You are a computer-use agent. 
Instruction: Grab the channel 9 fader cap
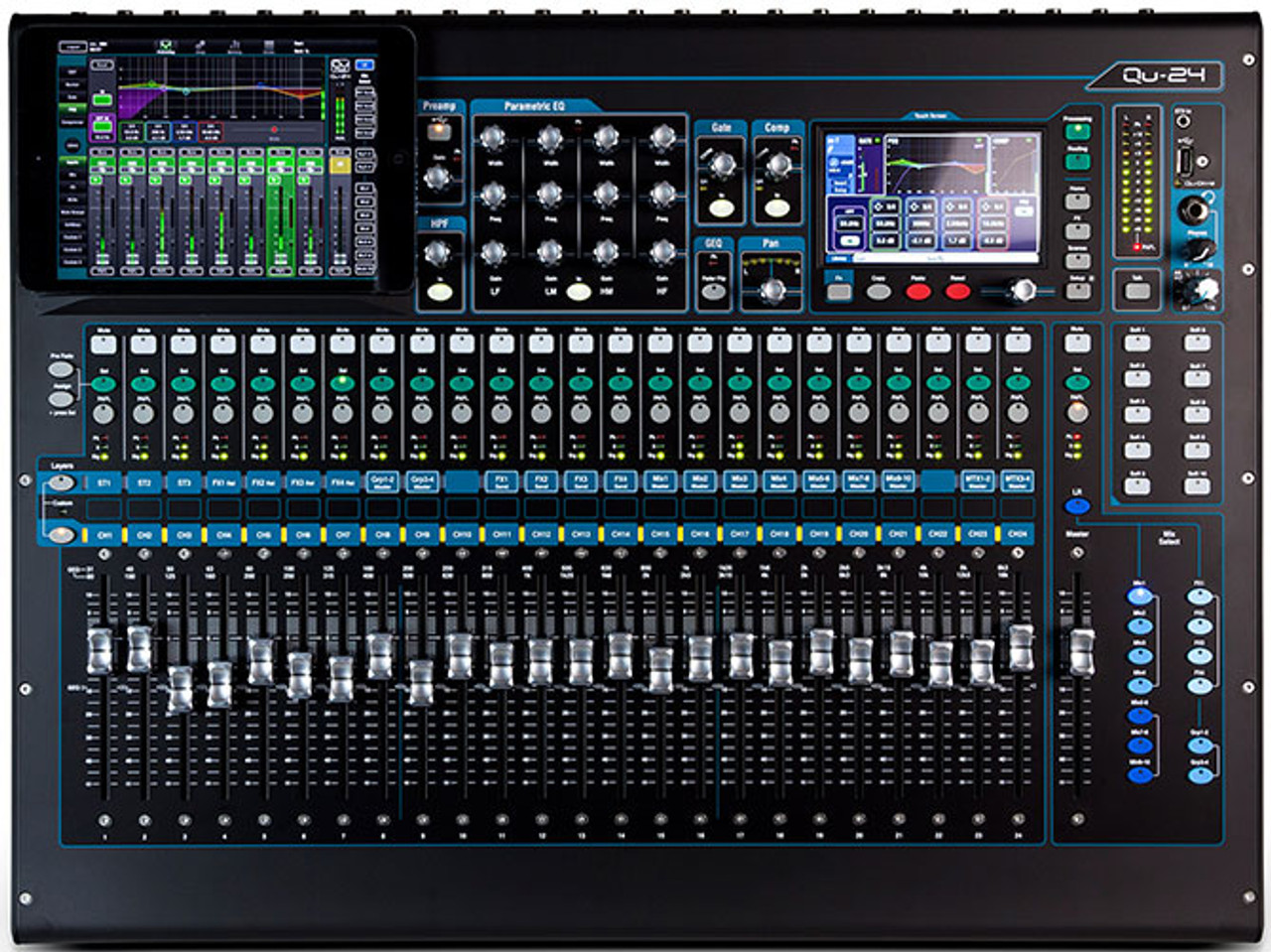click(421, 683)
